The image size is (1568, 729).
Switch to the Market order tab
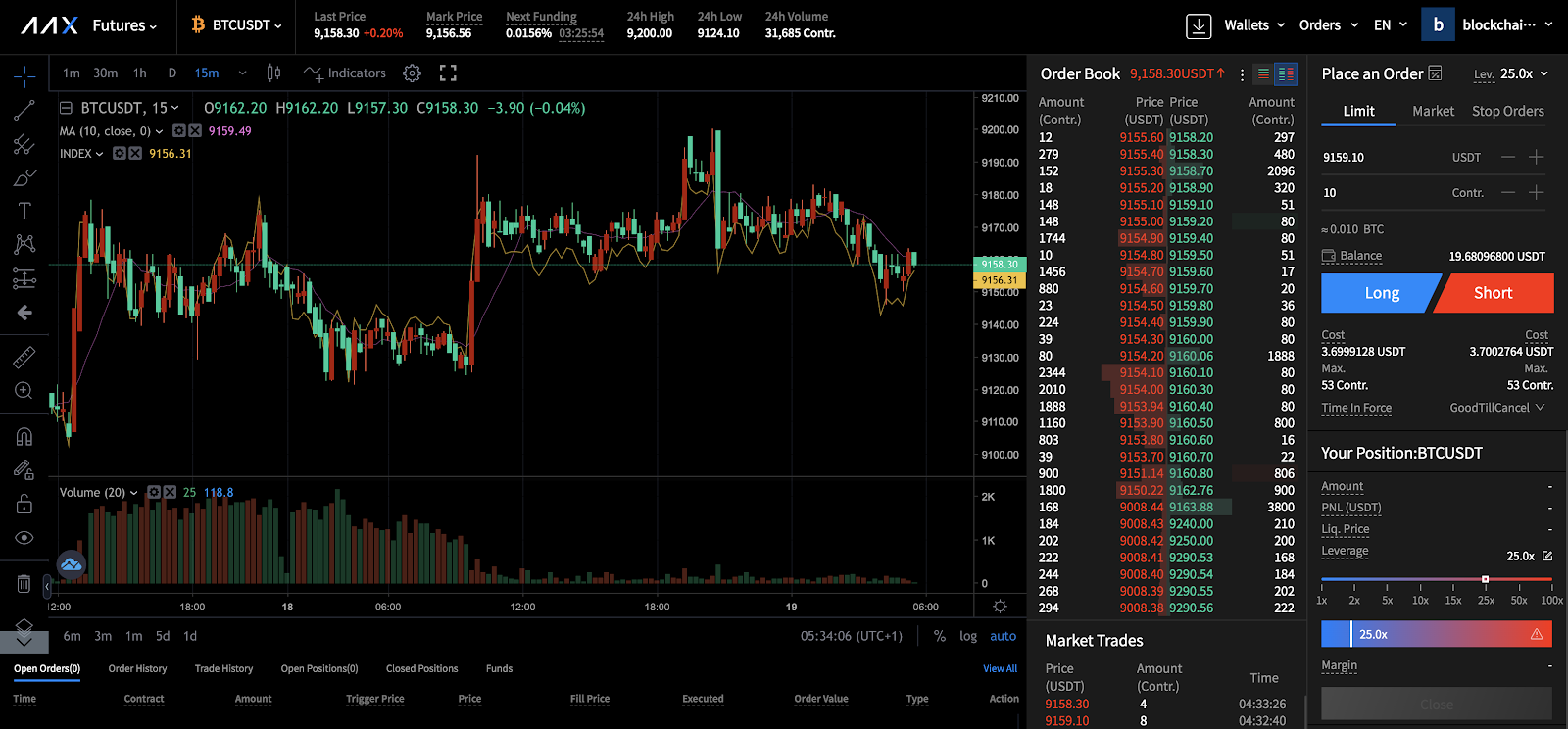(1433, 112)
